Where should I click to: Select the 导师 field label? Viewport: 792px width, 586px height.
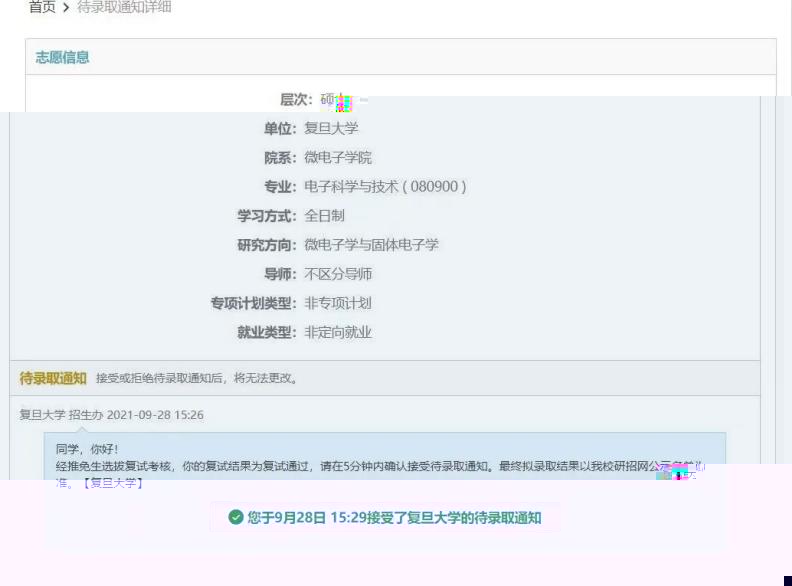click(280, 274)
